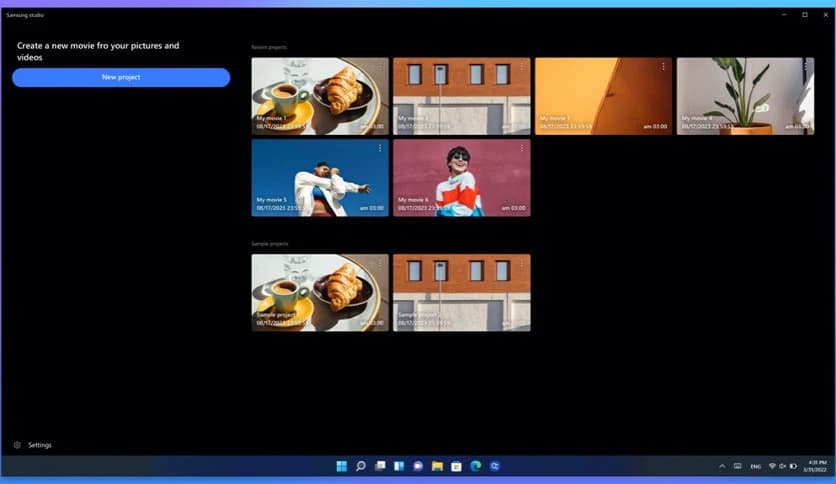Open the brick building recent project thumbnail
The width and height of the screenshot is (836, 484).
click(462, 96)
